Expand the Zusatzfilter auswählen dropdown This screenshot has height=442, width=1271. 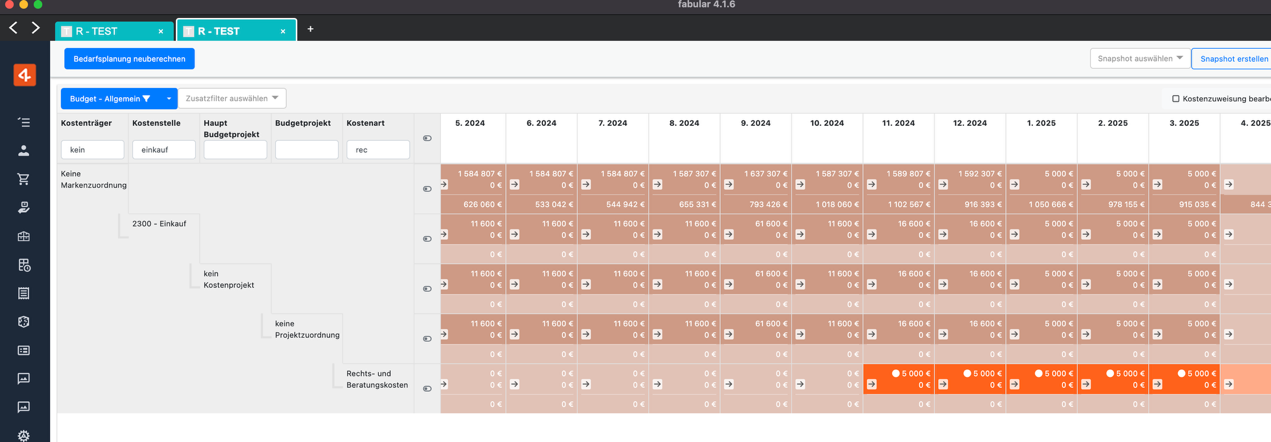coord(232,98)
